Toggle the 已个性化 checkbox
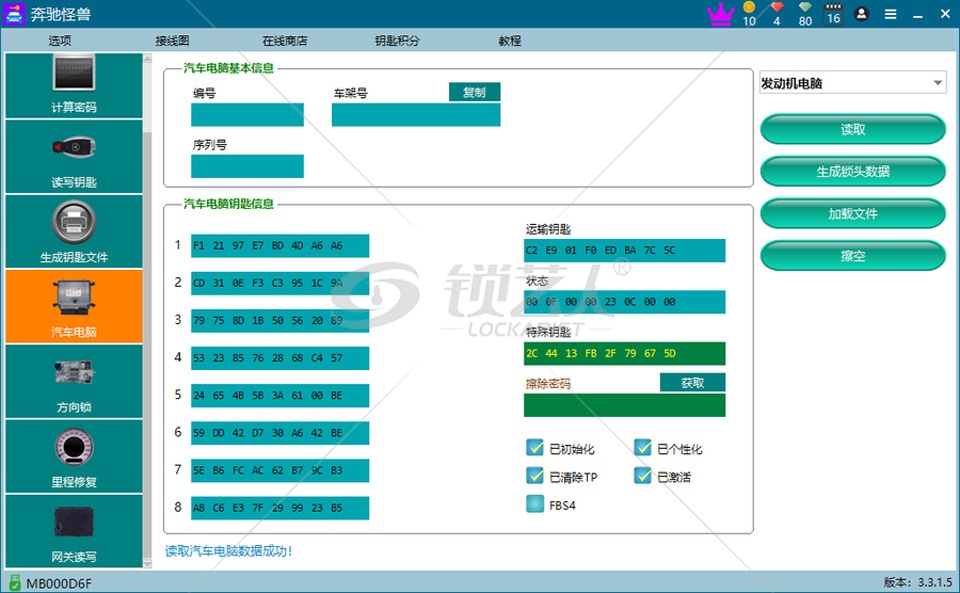Screen dimensions: 960x593 click(642, 447)
